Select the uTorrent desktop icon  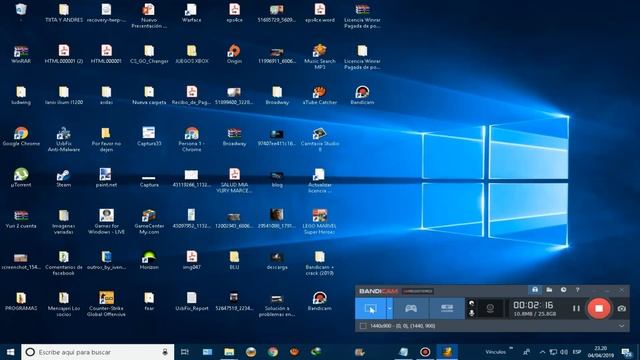[x=21, y=178]
